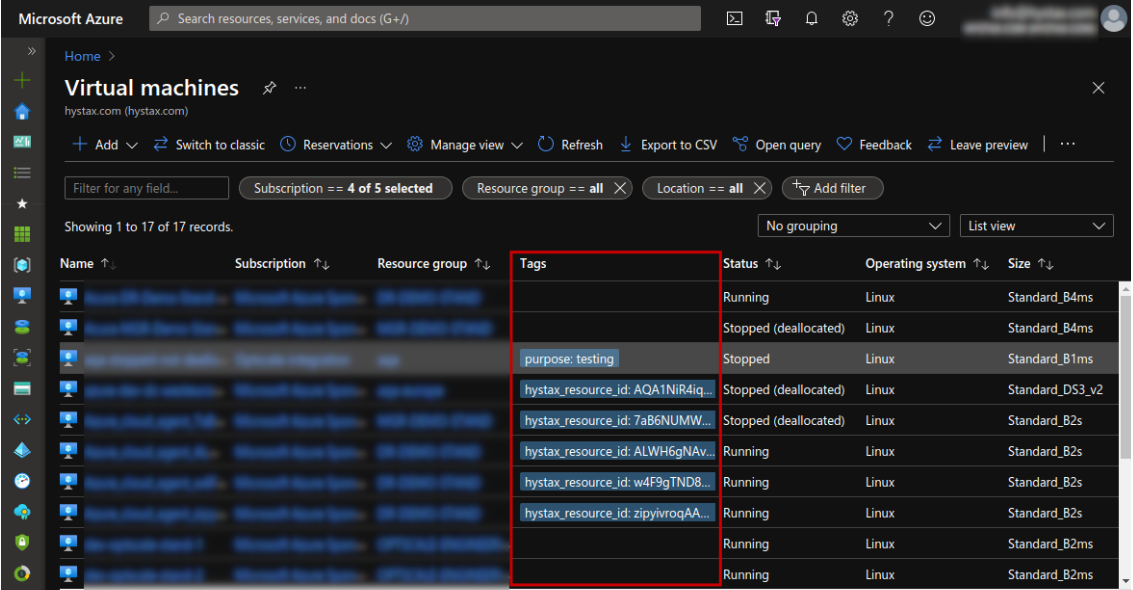Remove the Resource group filter
Viewport: 1133px width, 590px height.
619,188
